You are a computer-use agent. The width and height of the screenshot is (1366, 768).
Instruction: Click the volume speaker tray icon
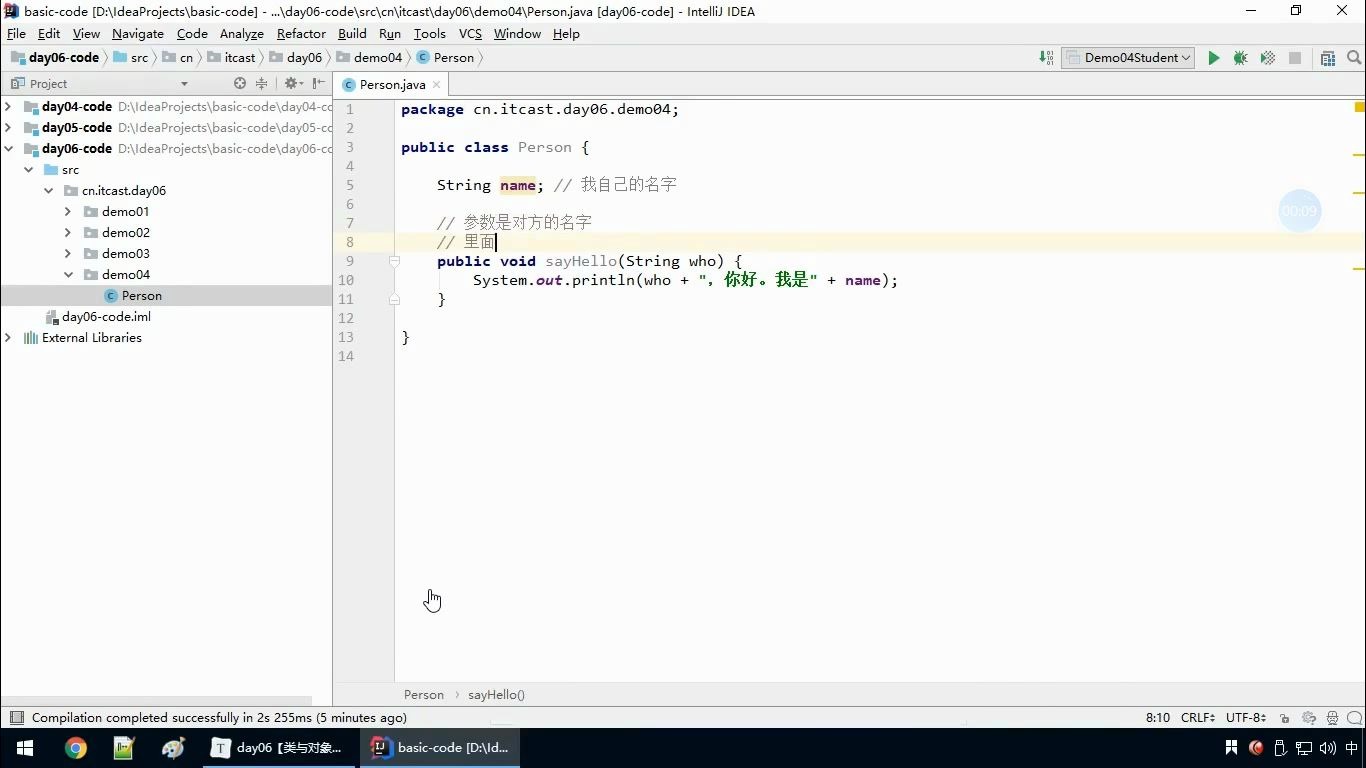point(1327,748)
